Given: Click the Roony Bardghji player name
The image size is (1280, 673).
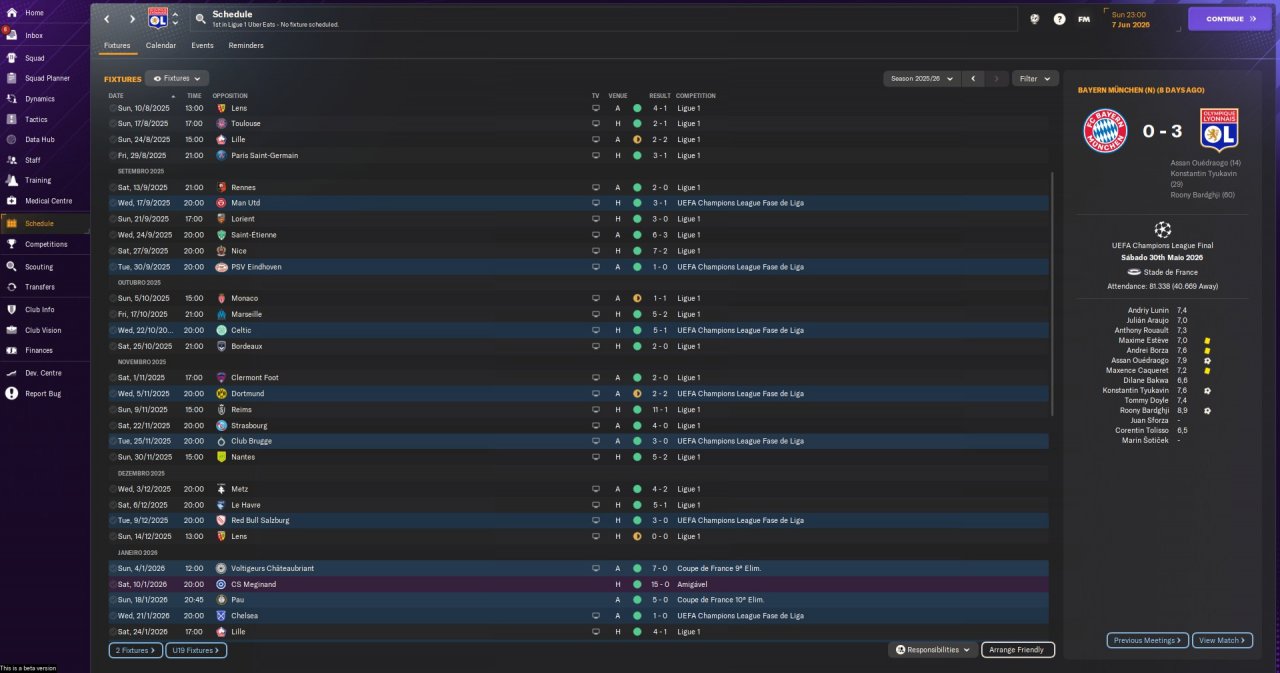Looking at the screenshot, I should click(1144, 410).
